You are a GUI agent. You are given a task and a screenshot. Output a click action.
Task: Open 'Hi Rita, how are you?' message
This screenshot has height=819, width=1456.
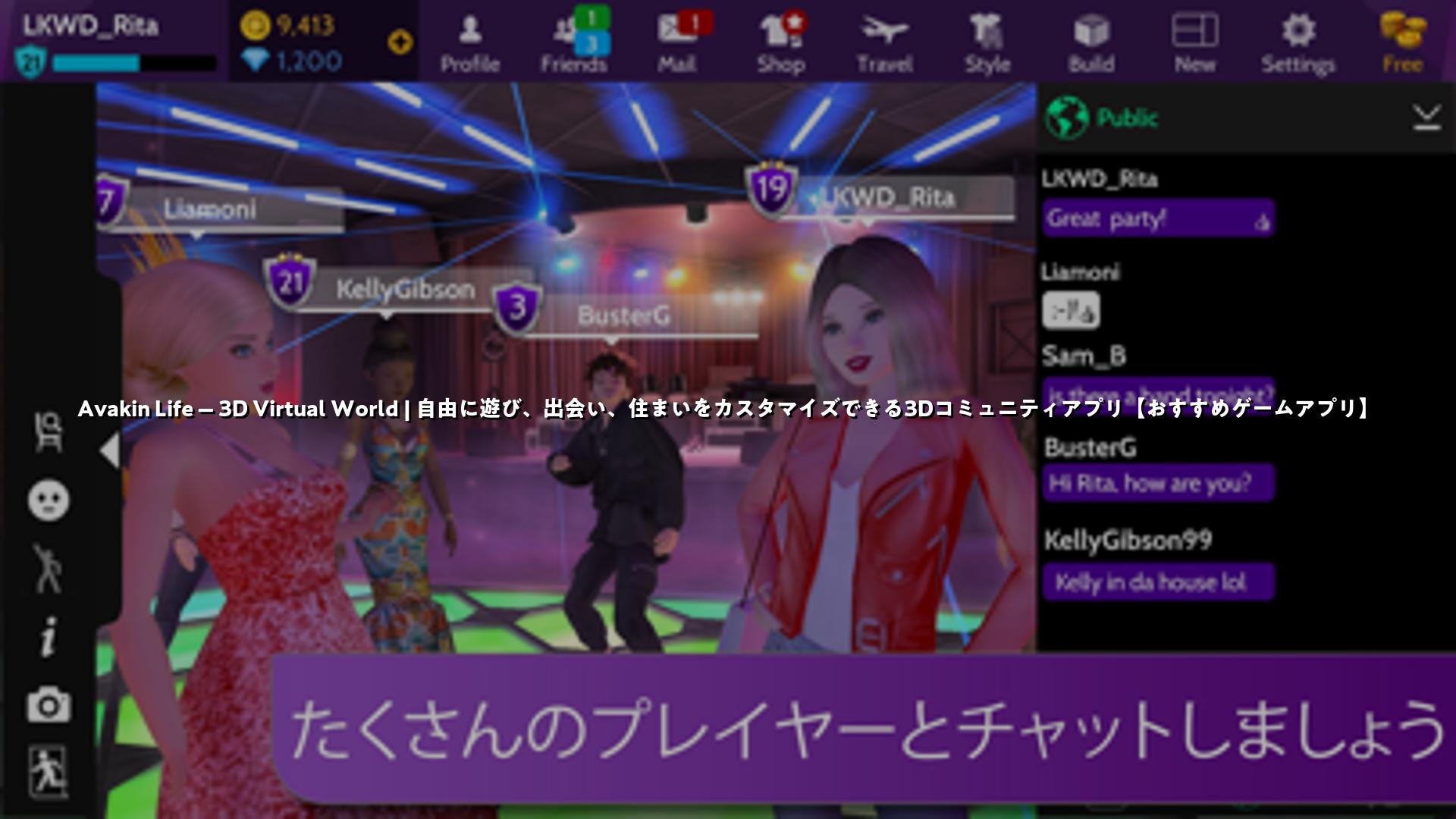tap(1158, 482)
